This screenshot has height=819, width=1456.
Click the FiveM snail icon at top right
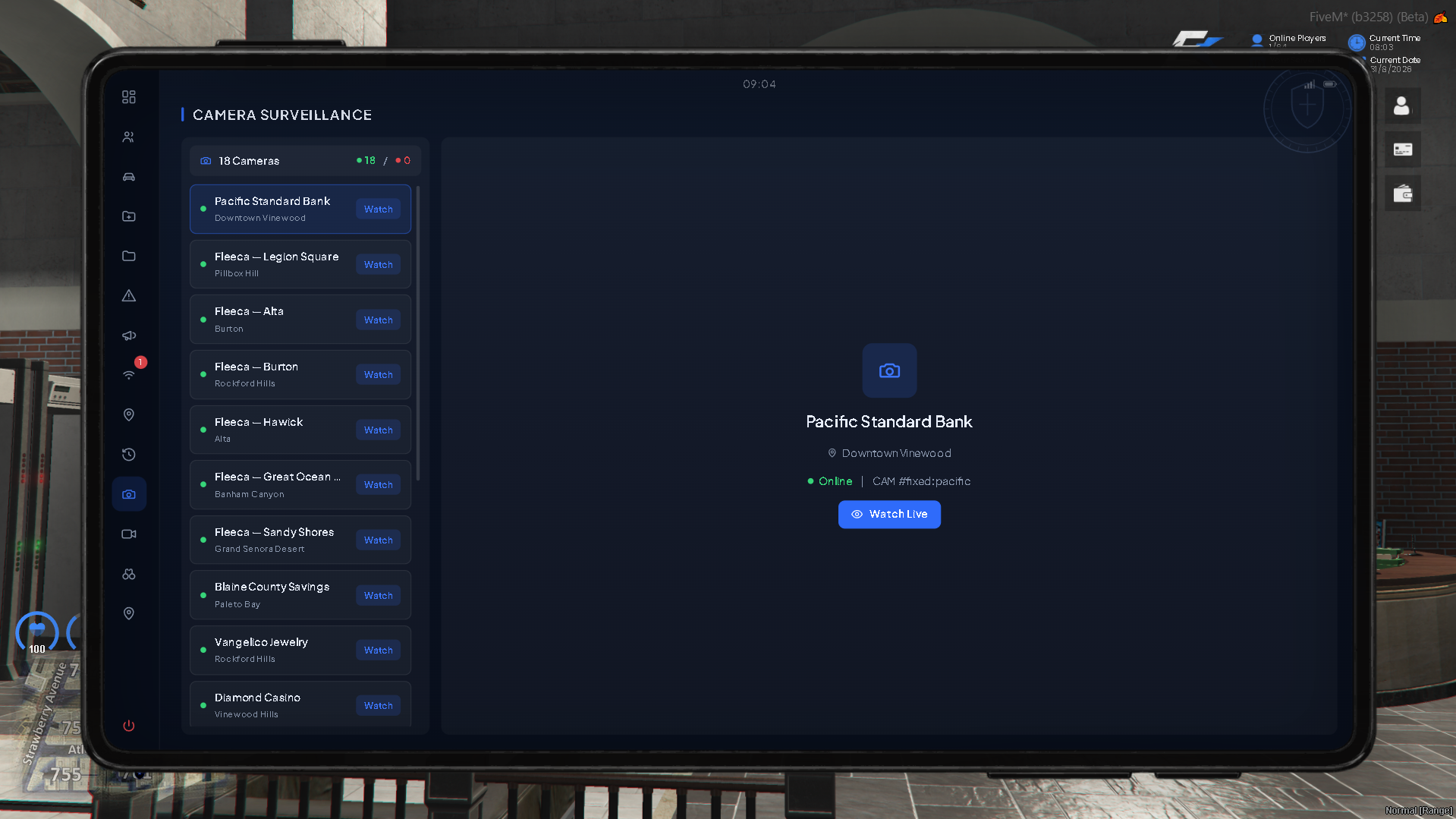click(1440, 17)
